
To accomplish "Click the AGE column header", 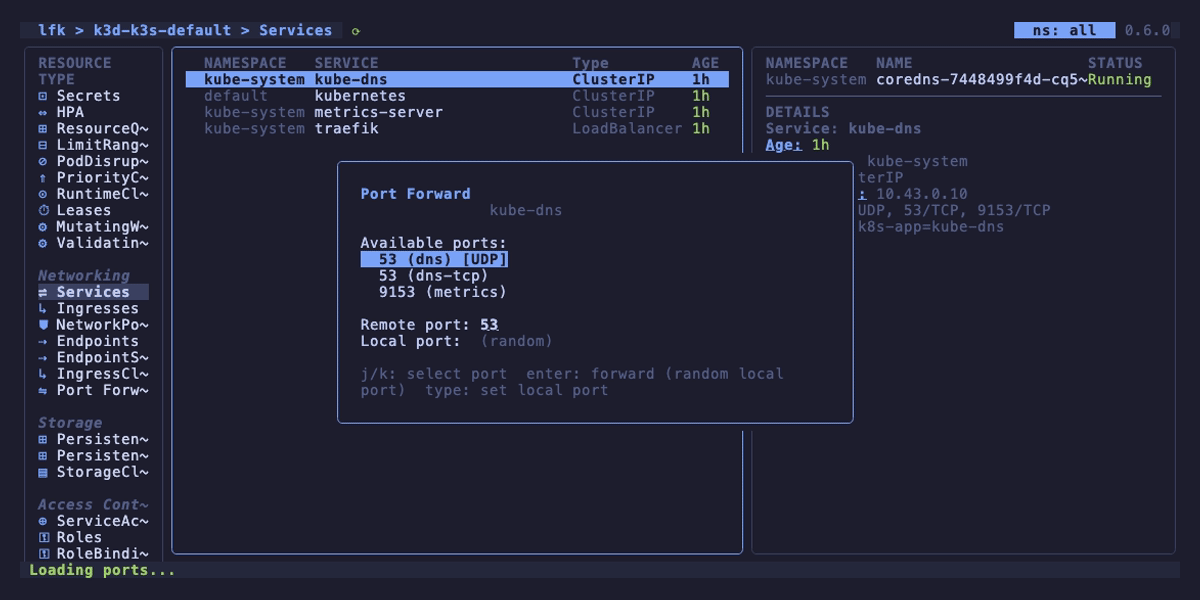I will [706, 63].
